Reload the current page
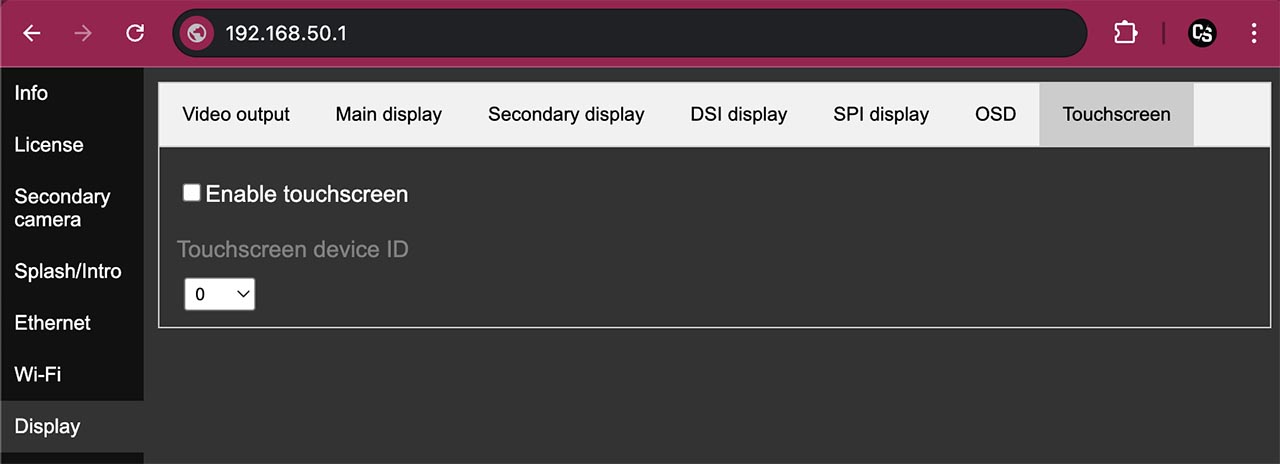 [135, 33]
